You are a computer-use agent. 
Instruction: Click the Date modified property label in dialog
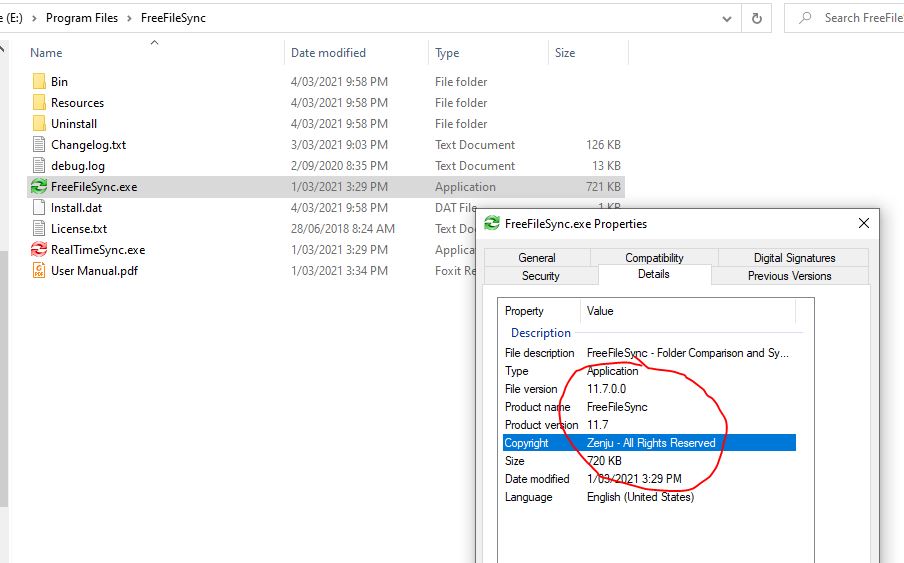tap(537, 479)
